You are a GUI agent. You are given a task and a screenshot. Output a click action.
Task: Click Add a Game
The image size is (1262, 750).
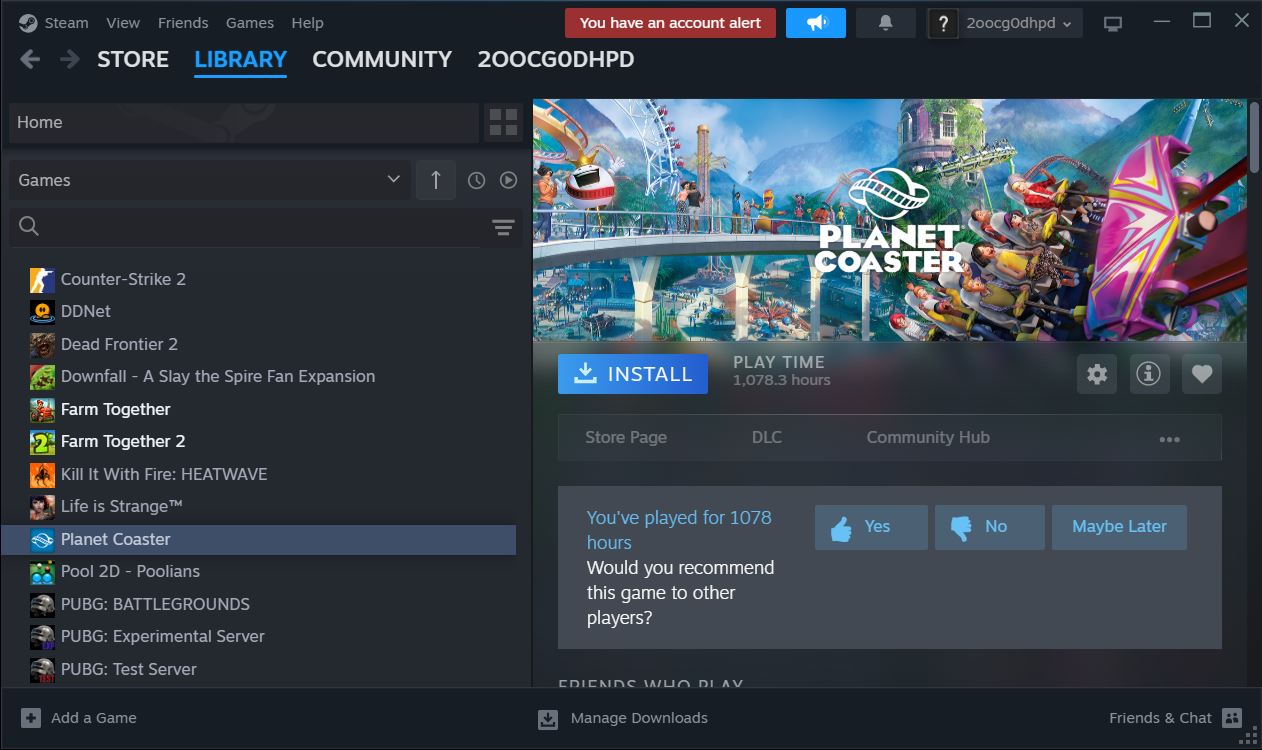click(x=79, y=718)
